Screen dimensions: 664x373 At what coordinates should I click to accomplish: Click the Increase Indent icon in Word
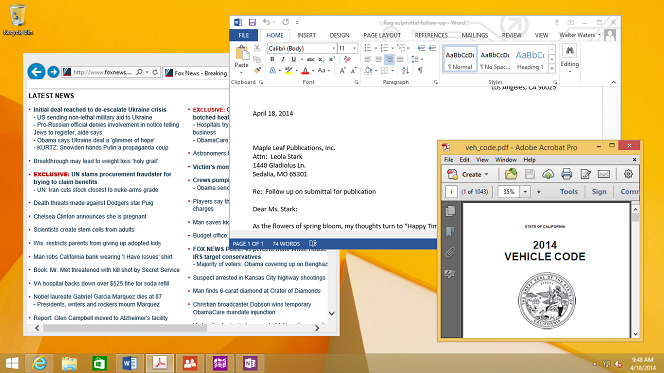tap(432, 48)
